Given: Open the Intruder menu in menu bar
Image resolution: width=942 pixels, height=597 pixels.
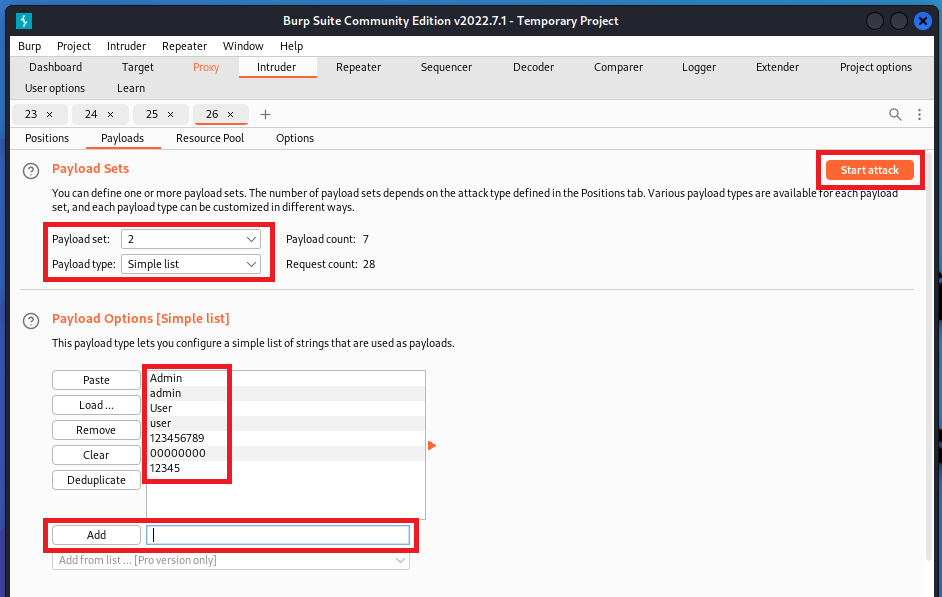Looking at the screenshot, I should tap(126, 46).
